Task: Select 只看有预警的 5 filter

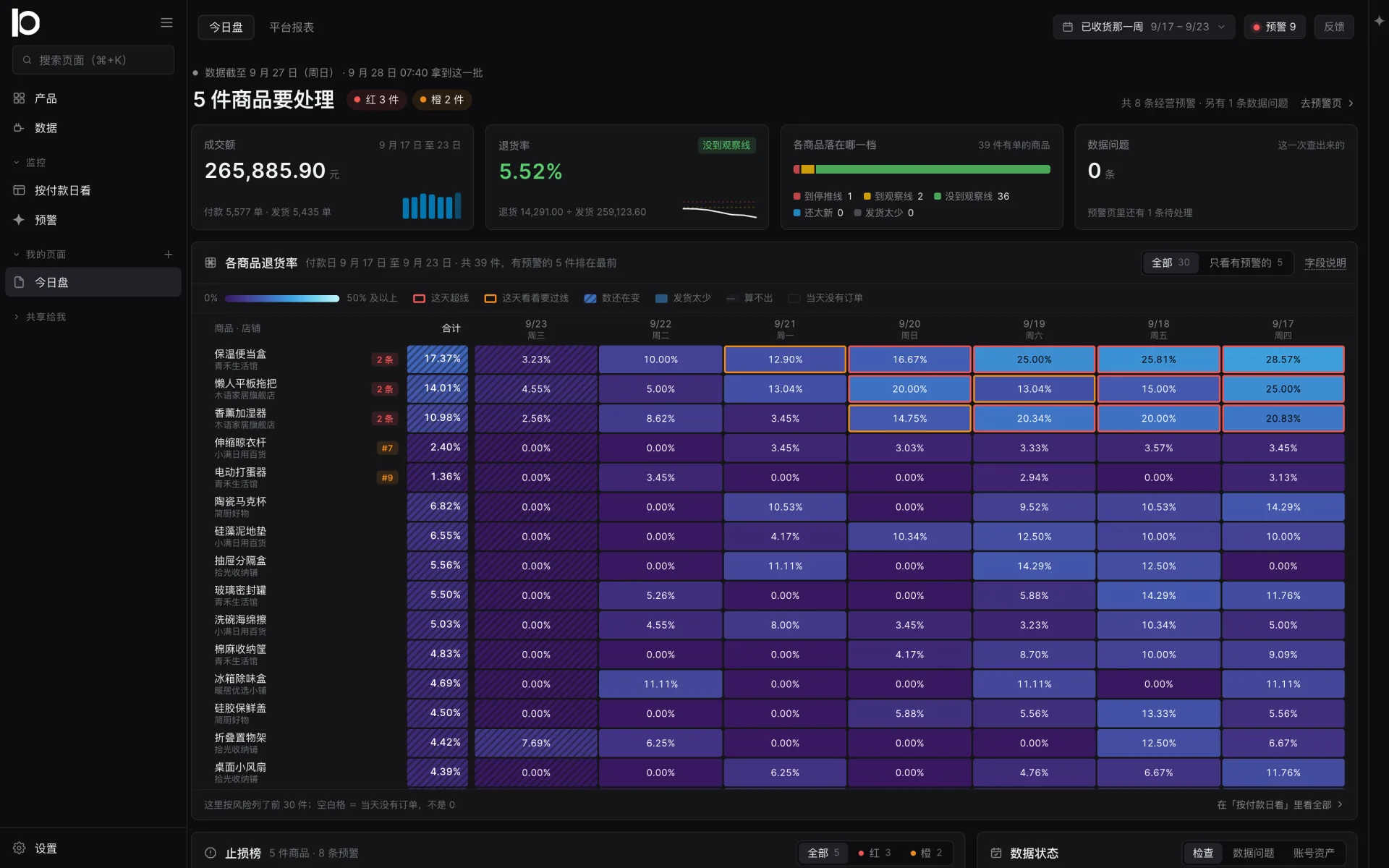Action: click(x=1246, y=263)
